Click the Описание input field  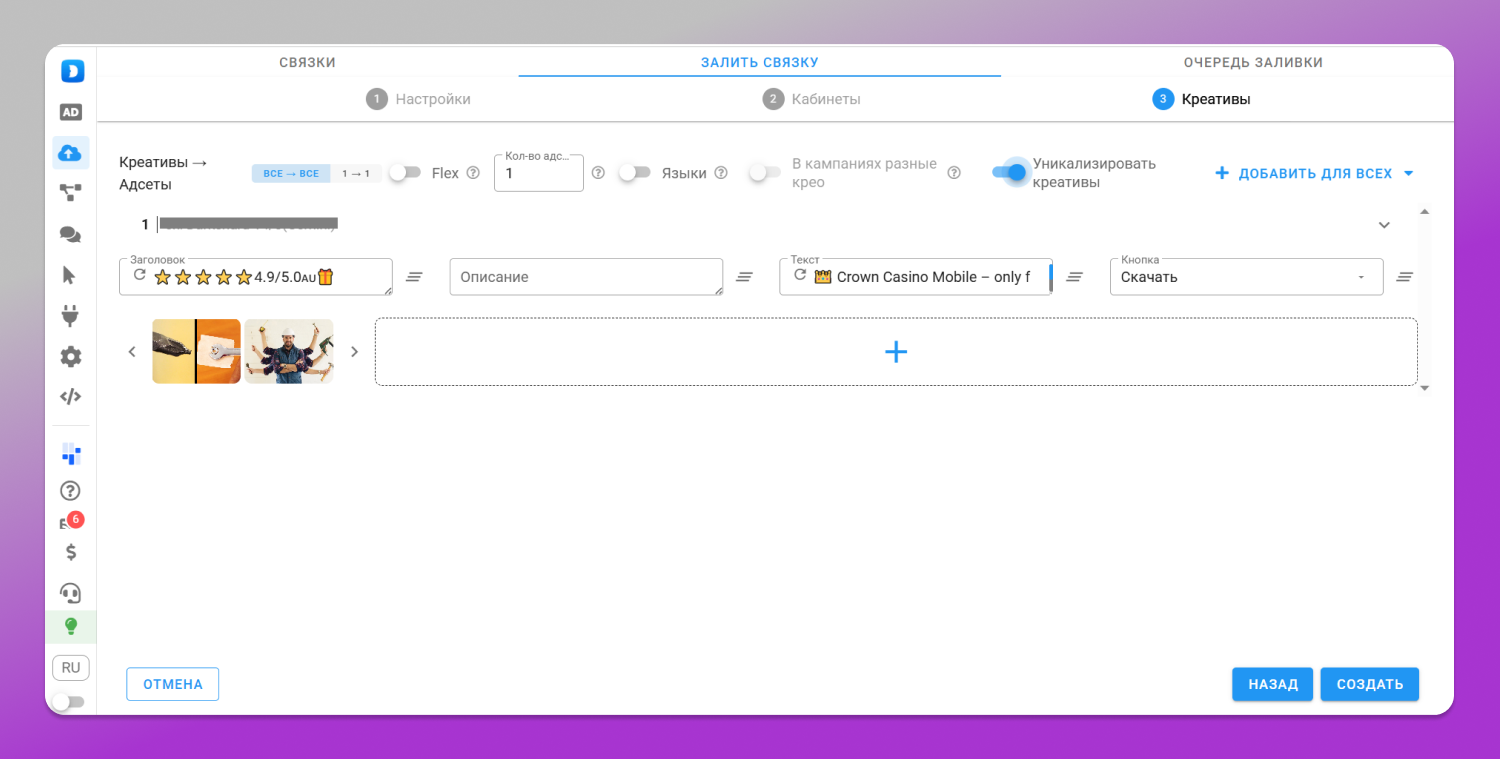pyautogui.click(x=586, y=277)
